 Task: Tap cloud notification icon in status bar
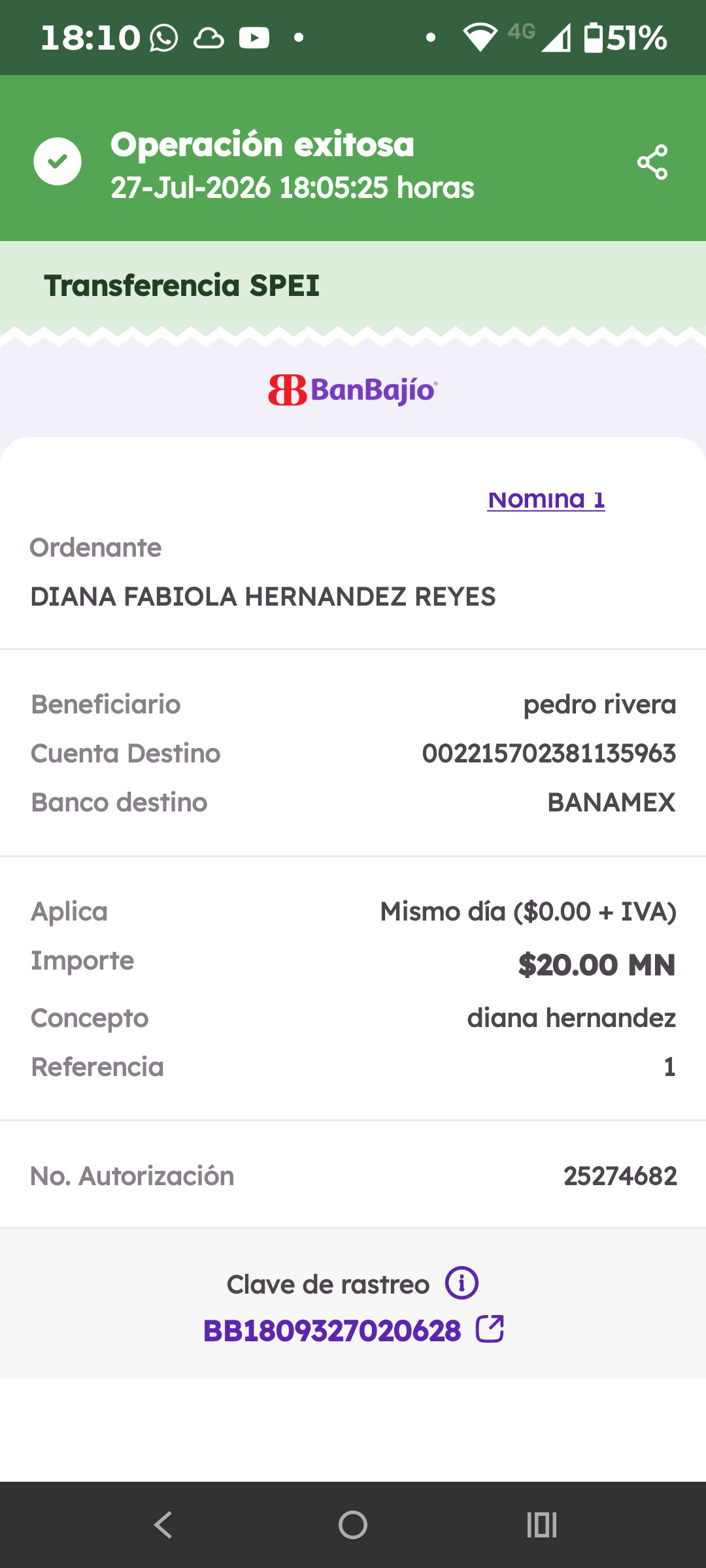(x=209, y=39)
